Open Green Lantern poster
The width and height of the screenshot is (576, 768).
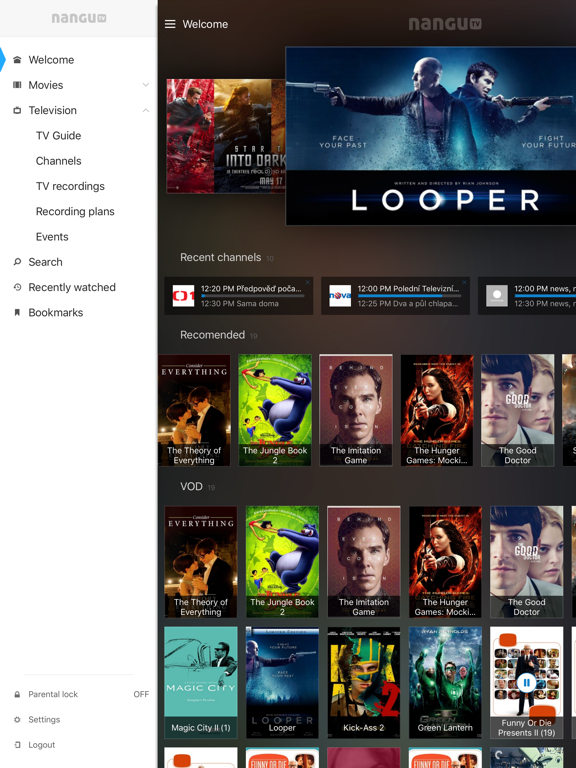(445, 682)
